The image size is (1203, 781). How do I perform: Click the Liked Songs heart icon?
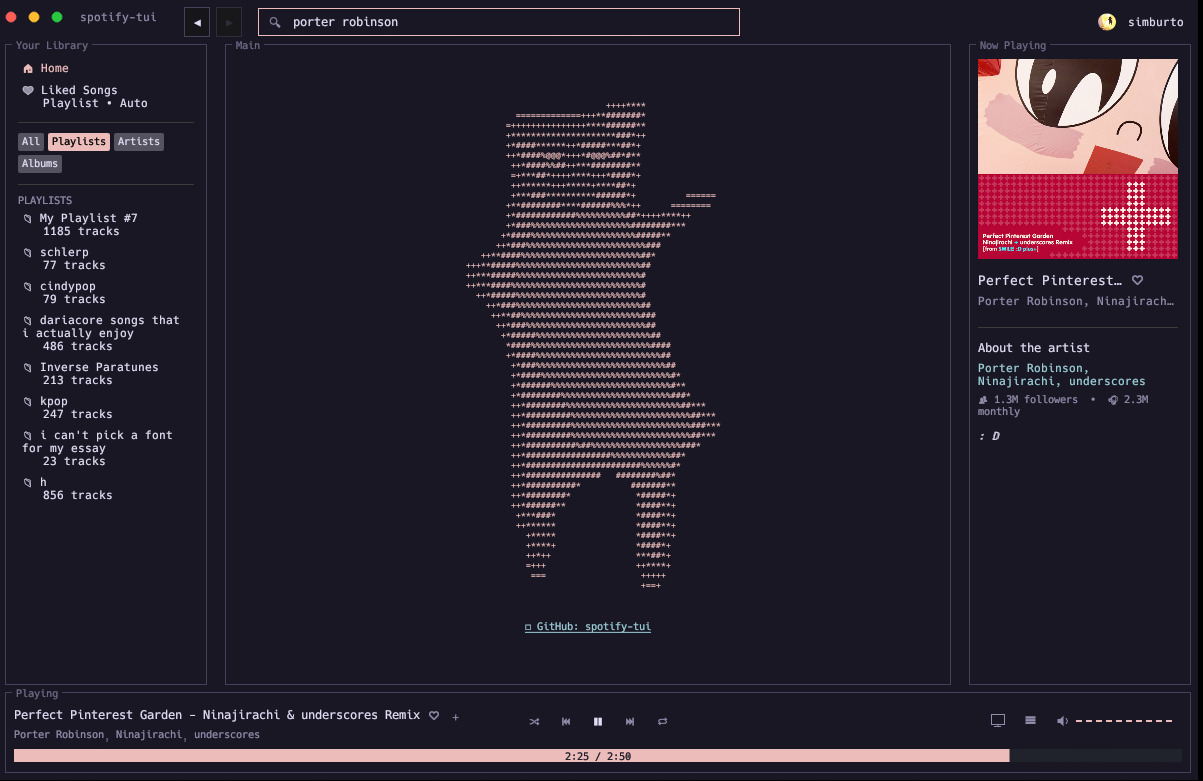tap(28, 91)
